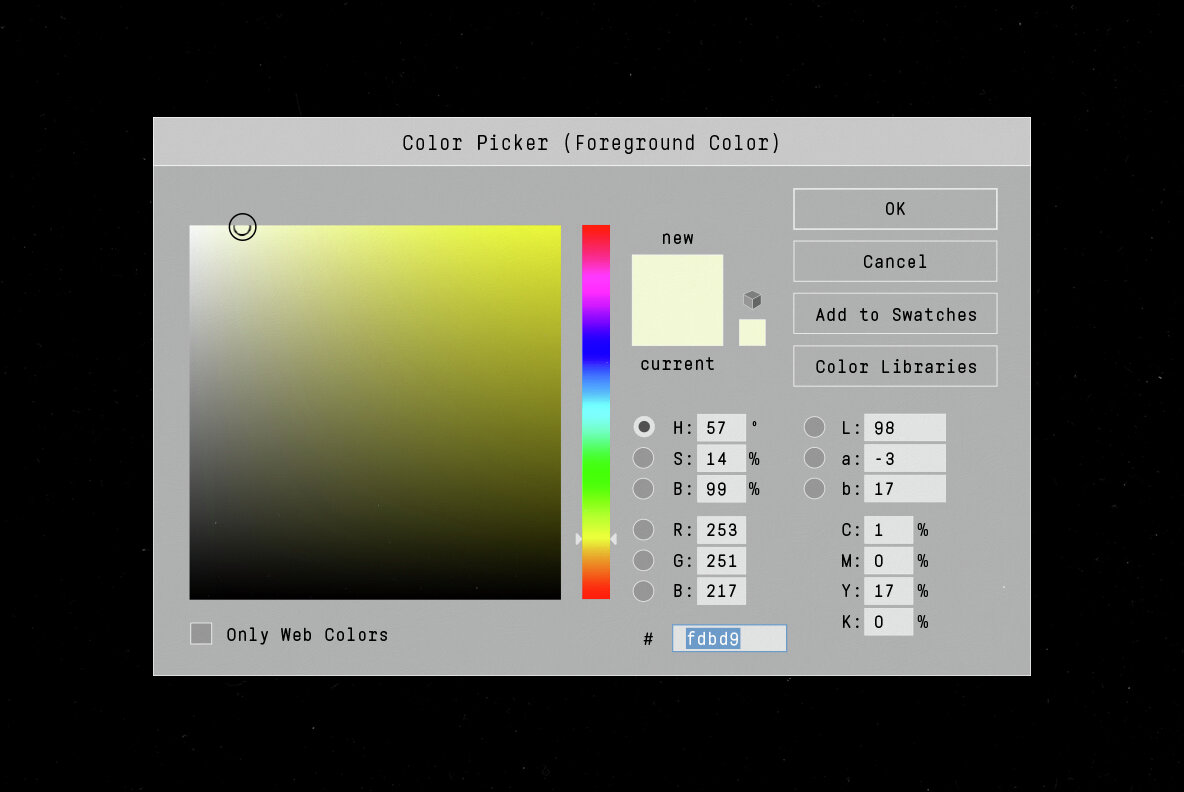Click Add to Swatches

click(x=895, y=314)
